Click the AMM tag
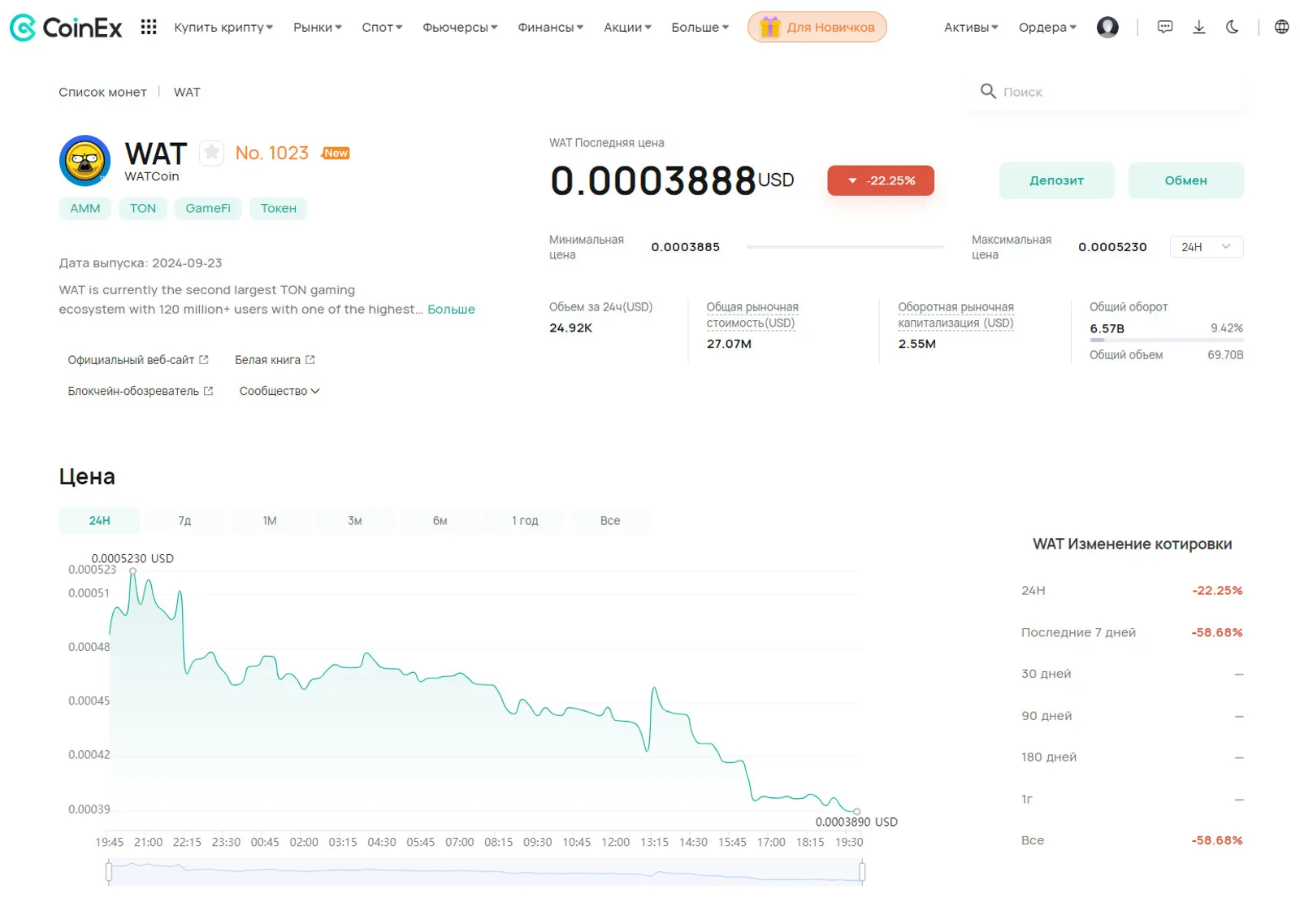This screenshot has width=1300, height=924. (x=85, y=208)
